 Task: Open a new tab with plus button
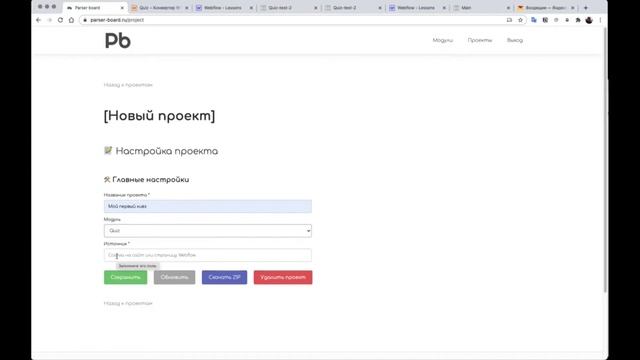[586, 8]
